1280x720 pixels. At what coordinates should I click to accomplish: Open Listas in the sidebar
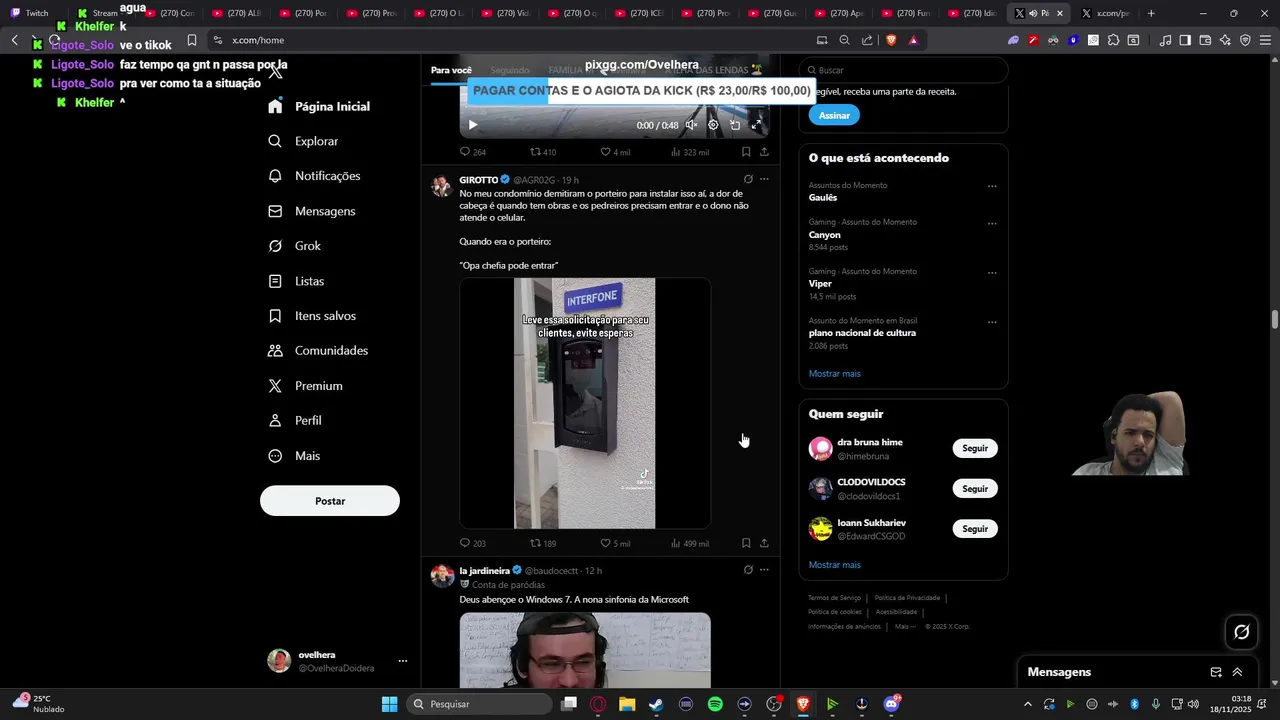296,281
